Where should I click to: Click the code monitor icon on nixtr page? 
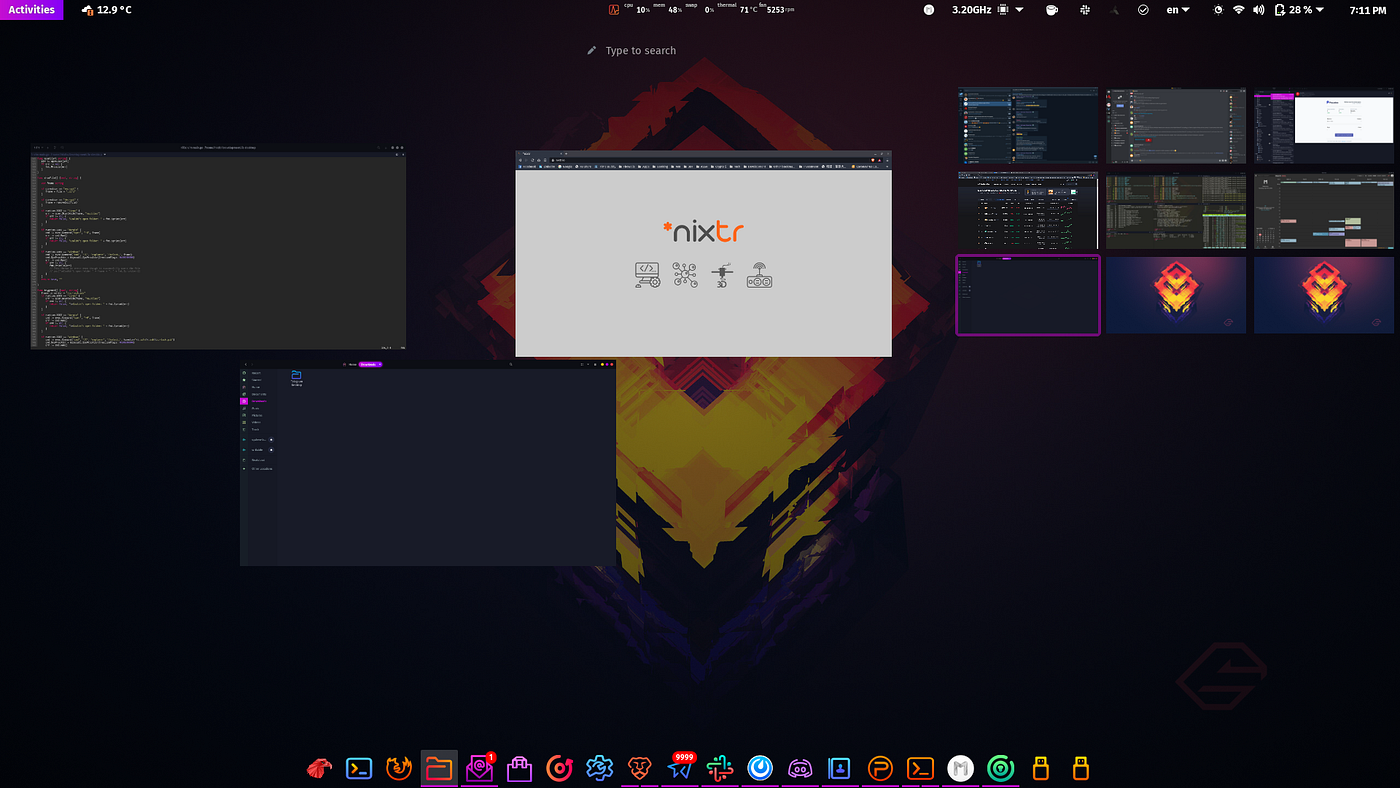[647, 275]
